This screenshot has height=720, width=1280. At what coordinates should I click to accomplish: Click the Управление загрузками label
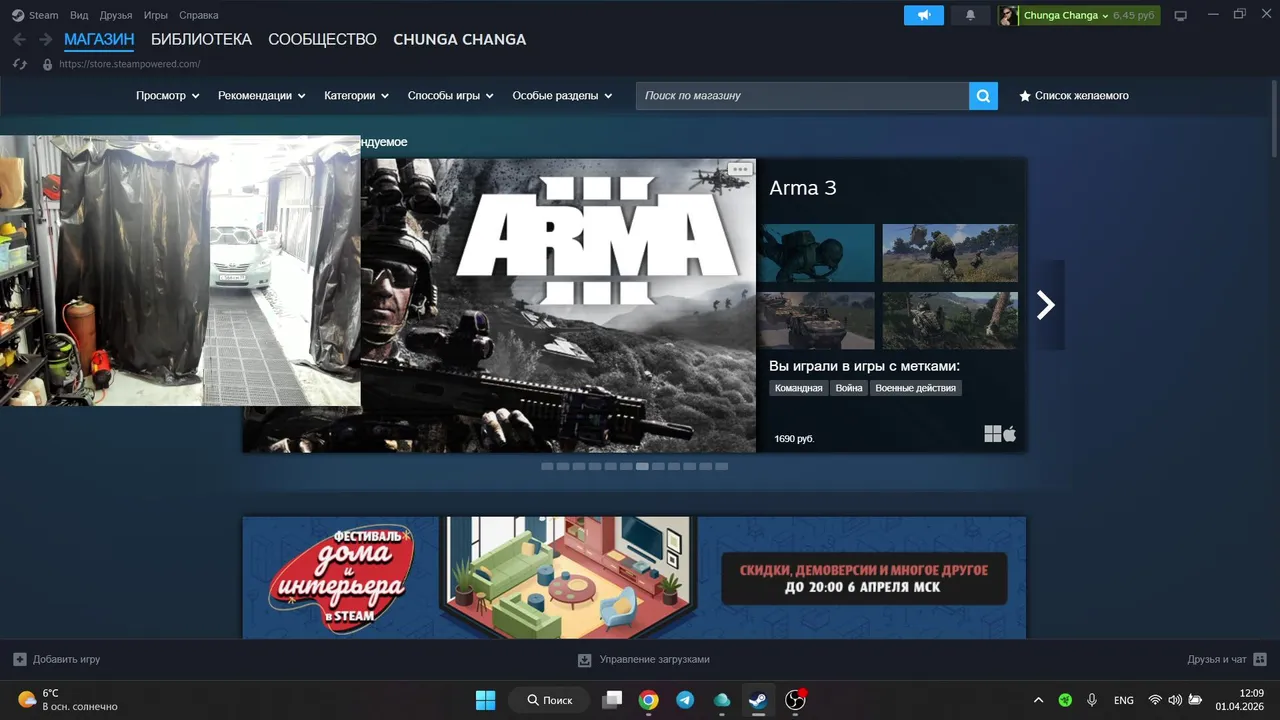coord(654,660)
